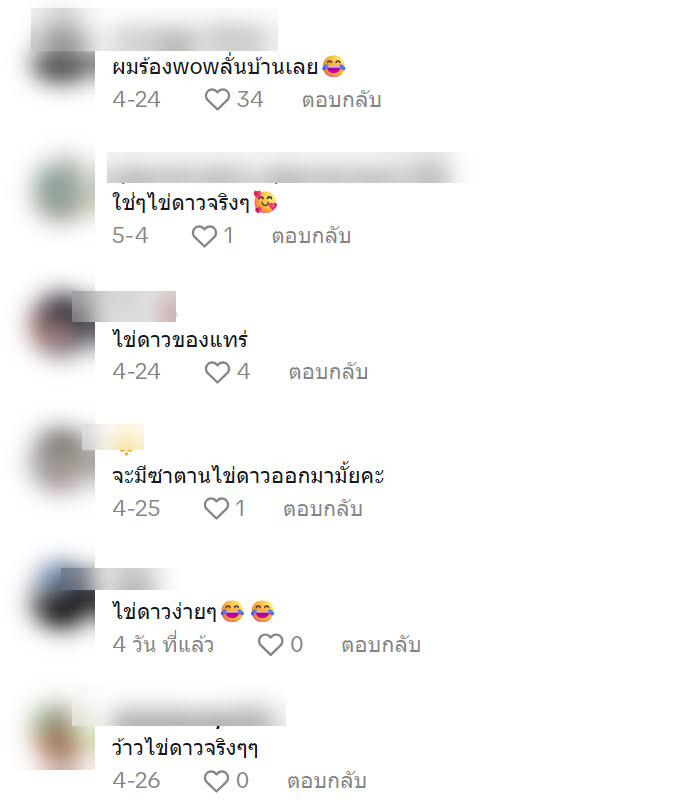Like the ไข่ดาวของแทร่ comment
Viewport: 673px width, 808px height.
[x=217, y=372]
